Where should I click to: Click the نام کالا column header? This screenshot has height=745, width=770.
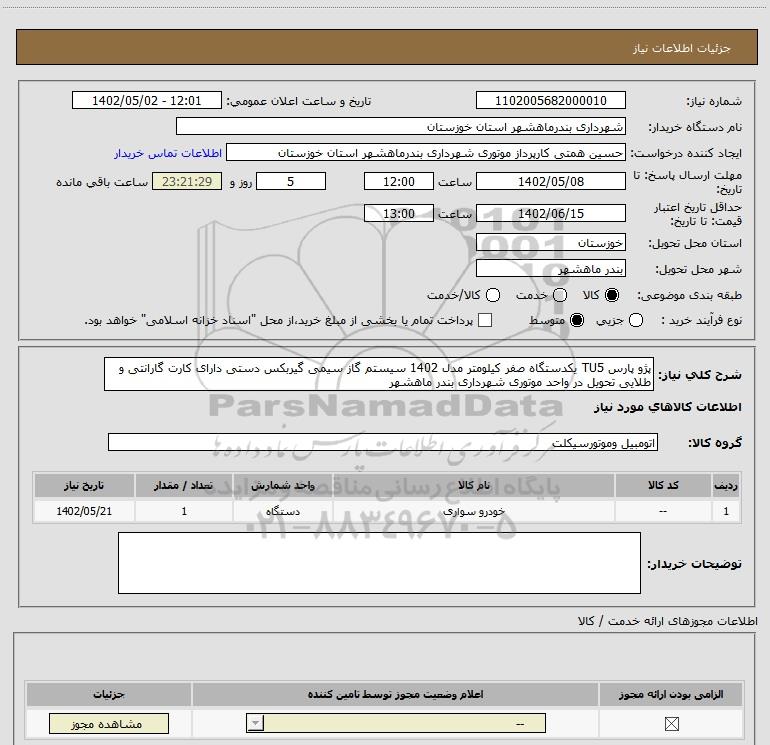coord(473,485)
